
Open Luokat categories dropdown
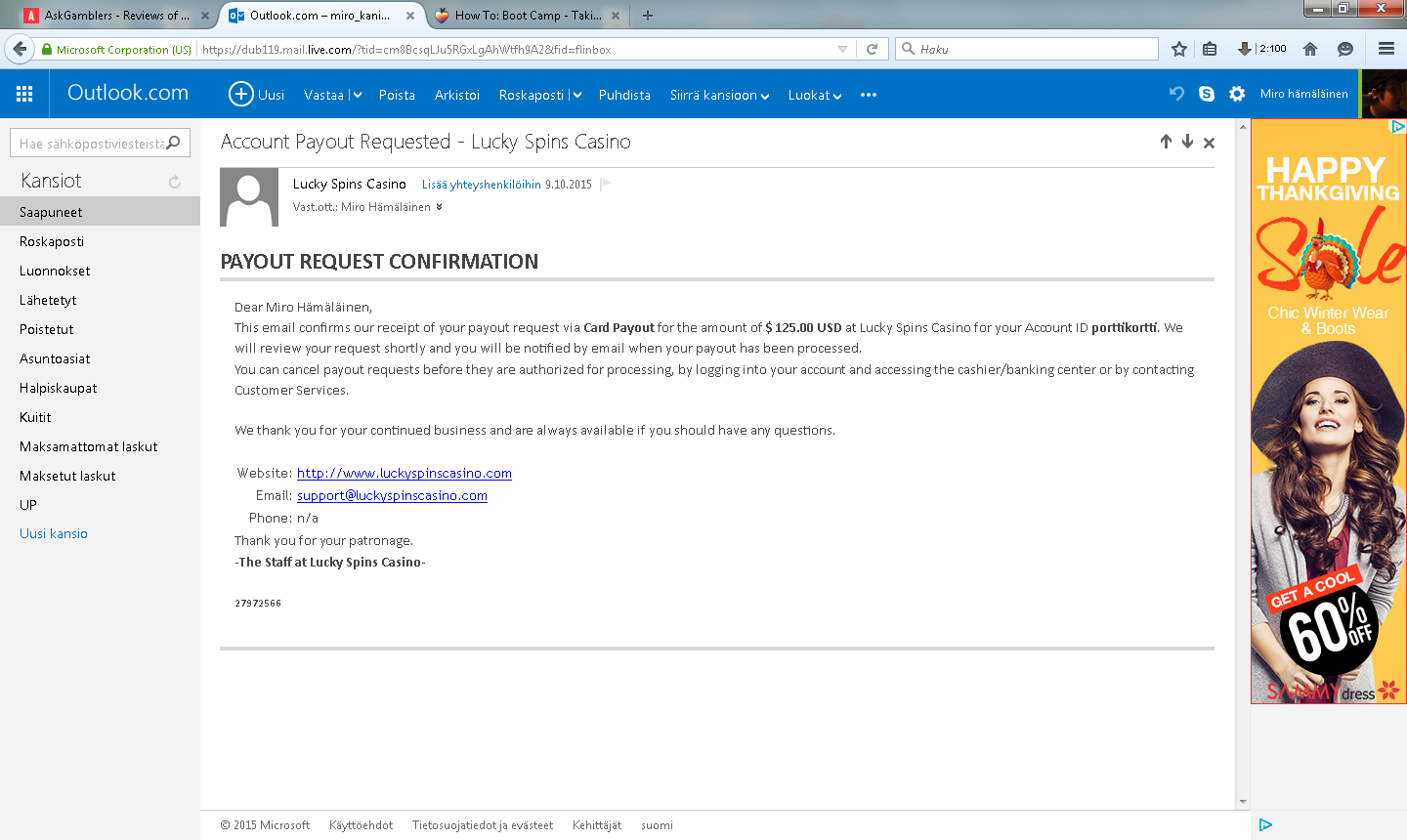pyautogui.click(x=815, y=95)
